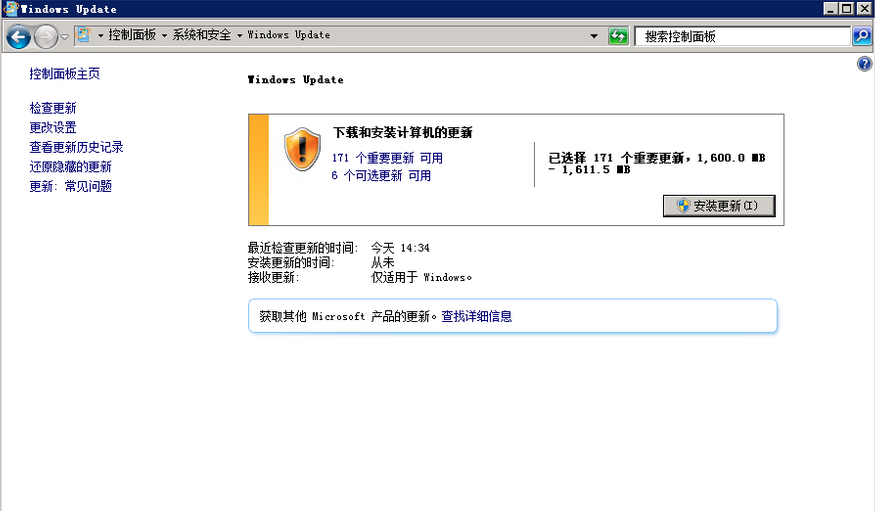Image resolution: width=875 pixels, height=511 pixels.
Task: Focus the 搜索控制面板 search field
Action: coord(742,36)
